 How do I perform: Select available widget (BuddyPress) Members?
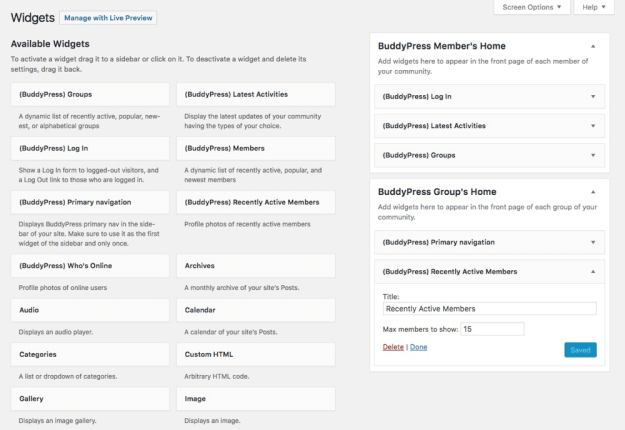pyautogui.click(x=256, y=148)
